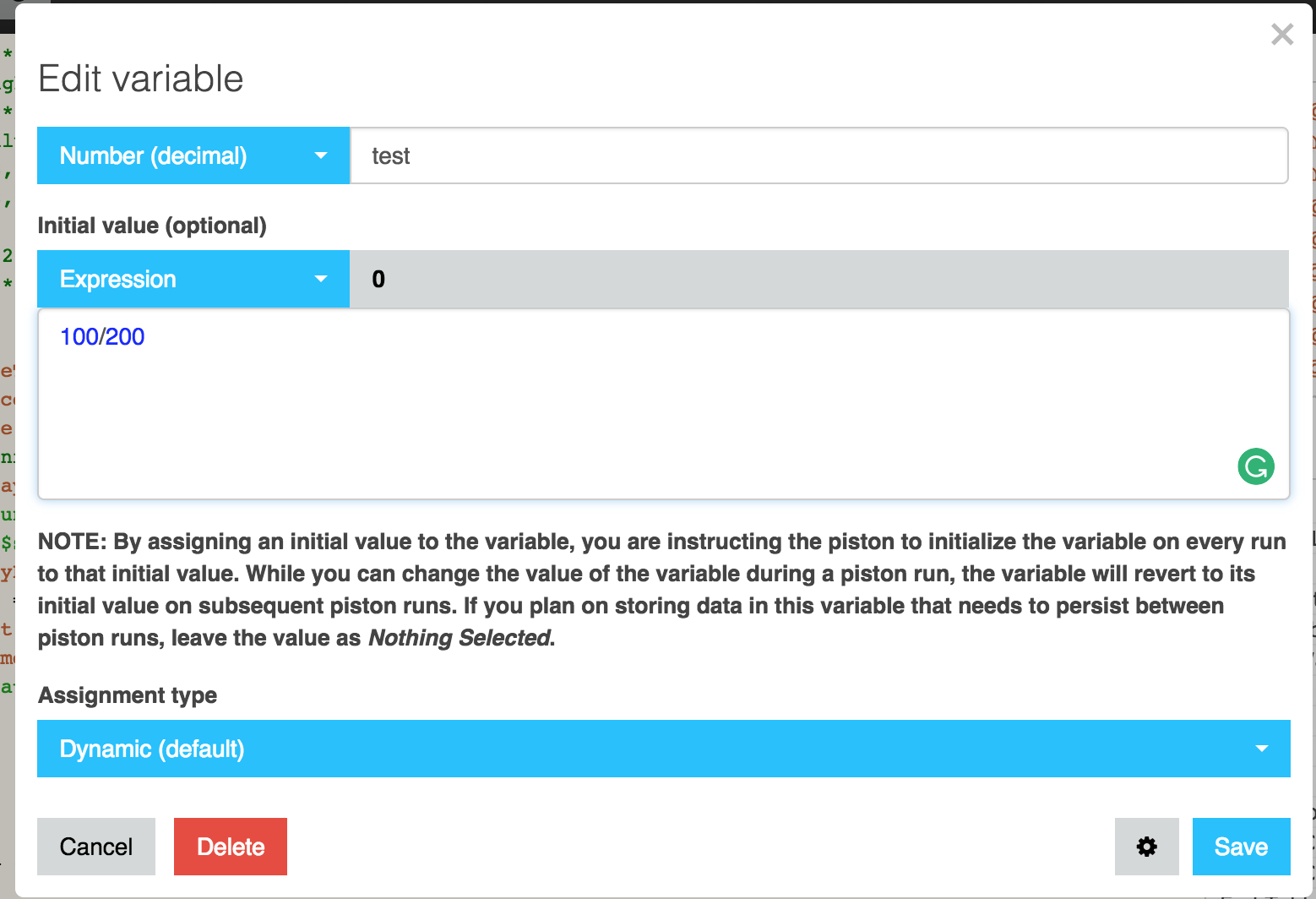The width and height of the screenshot is (1316, 899).
Task: Click the evaluated result bar showing 0
Action: coord(819,279)
